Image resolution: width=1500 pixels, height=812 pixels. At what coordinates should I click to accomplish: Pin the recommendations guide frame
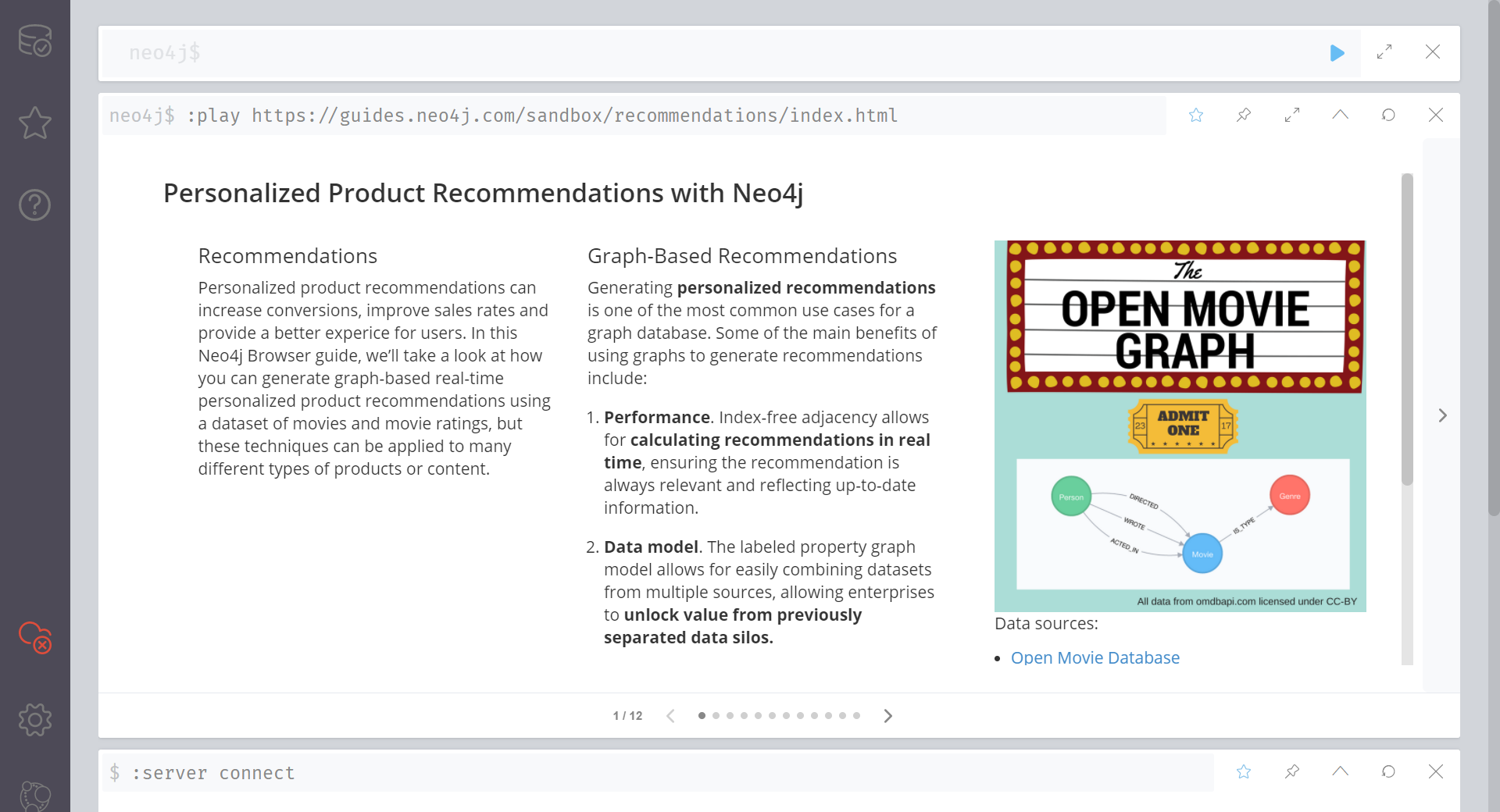click(1244, 116)
